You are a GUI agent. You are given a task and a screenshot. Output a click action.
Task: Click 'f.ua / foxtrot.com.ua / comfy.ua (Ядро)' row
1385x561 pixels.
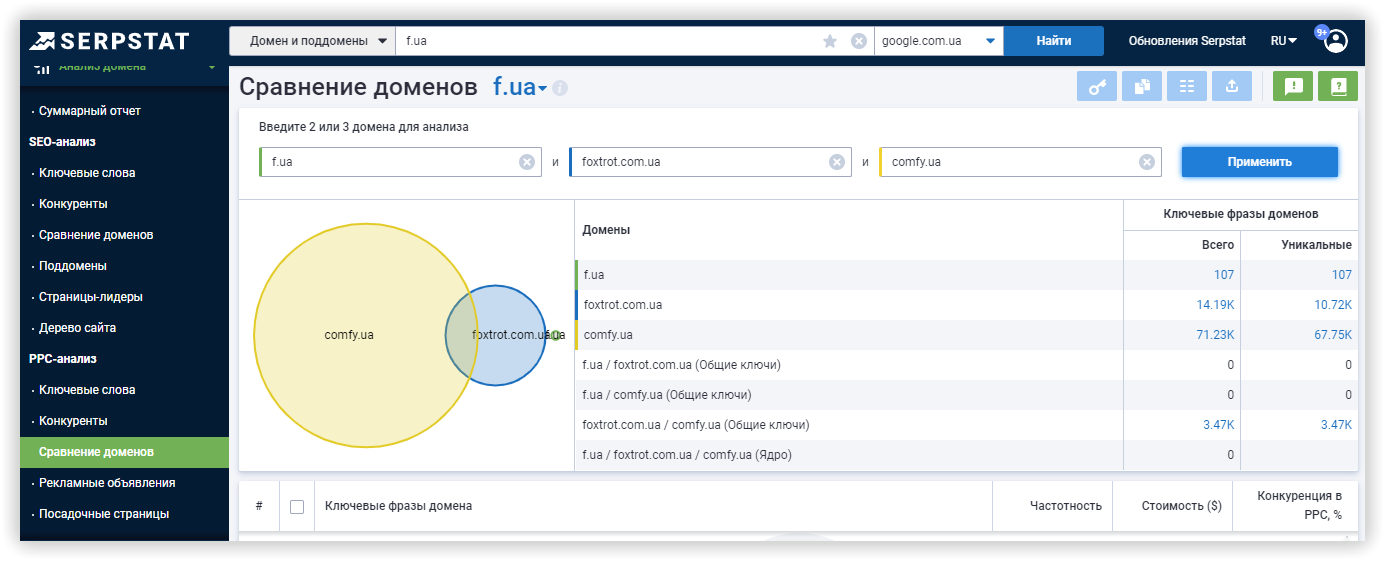(966, 455)
